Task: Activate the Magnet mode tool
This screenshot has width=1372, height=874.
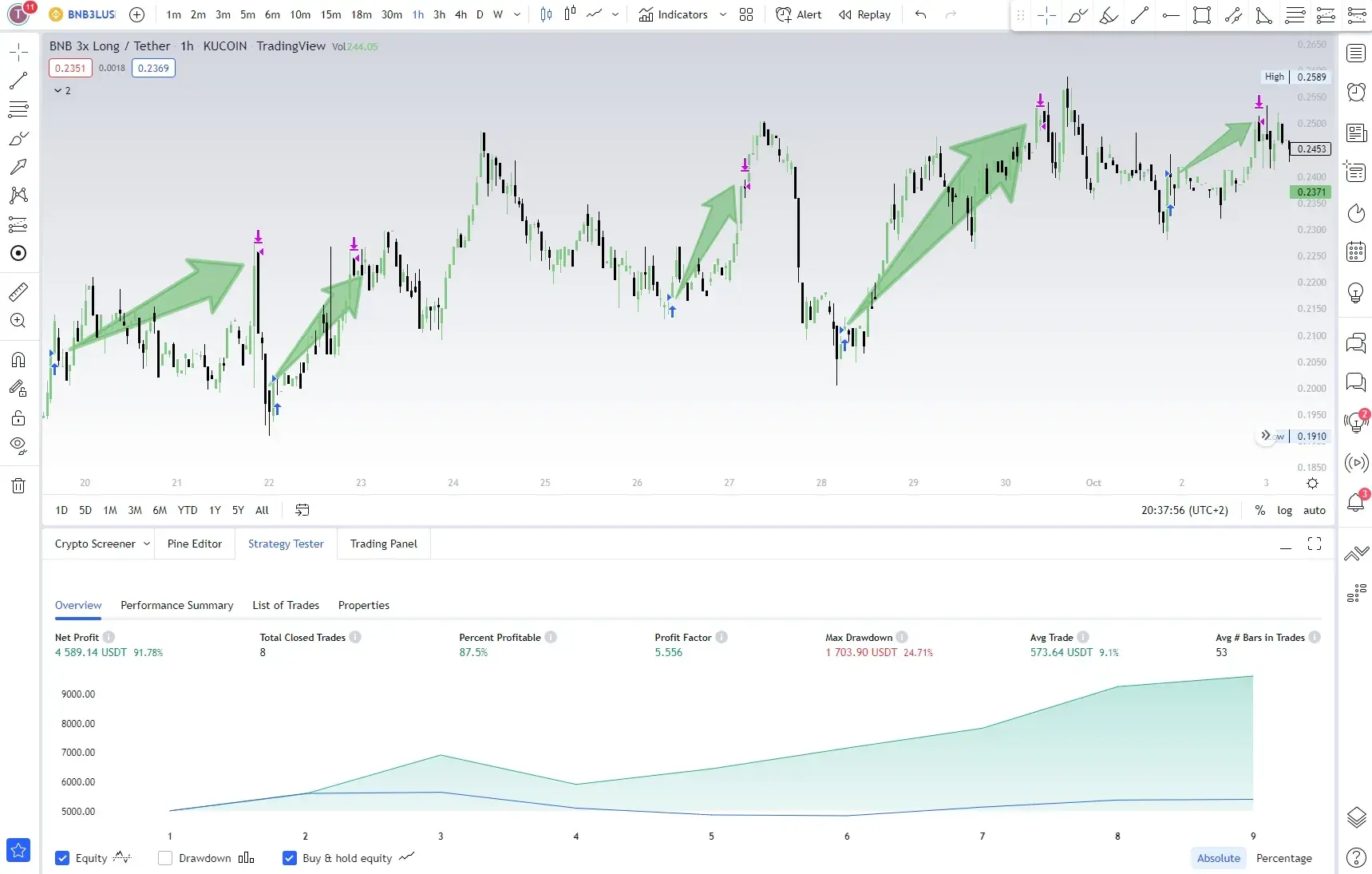Action: [x=18, y=360]
